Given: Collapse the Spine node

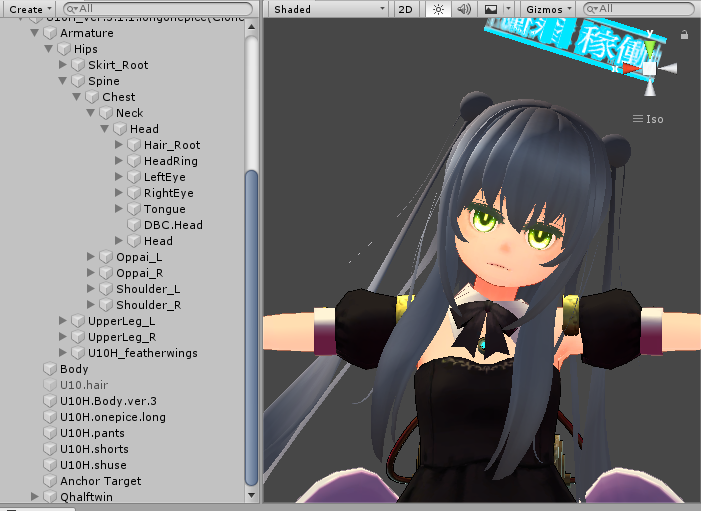Looking at the screenshot, I should pos(63,81).
